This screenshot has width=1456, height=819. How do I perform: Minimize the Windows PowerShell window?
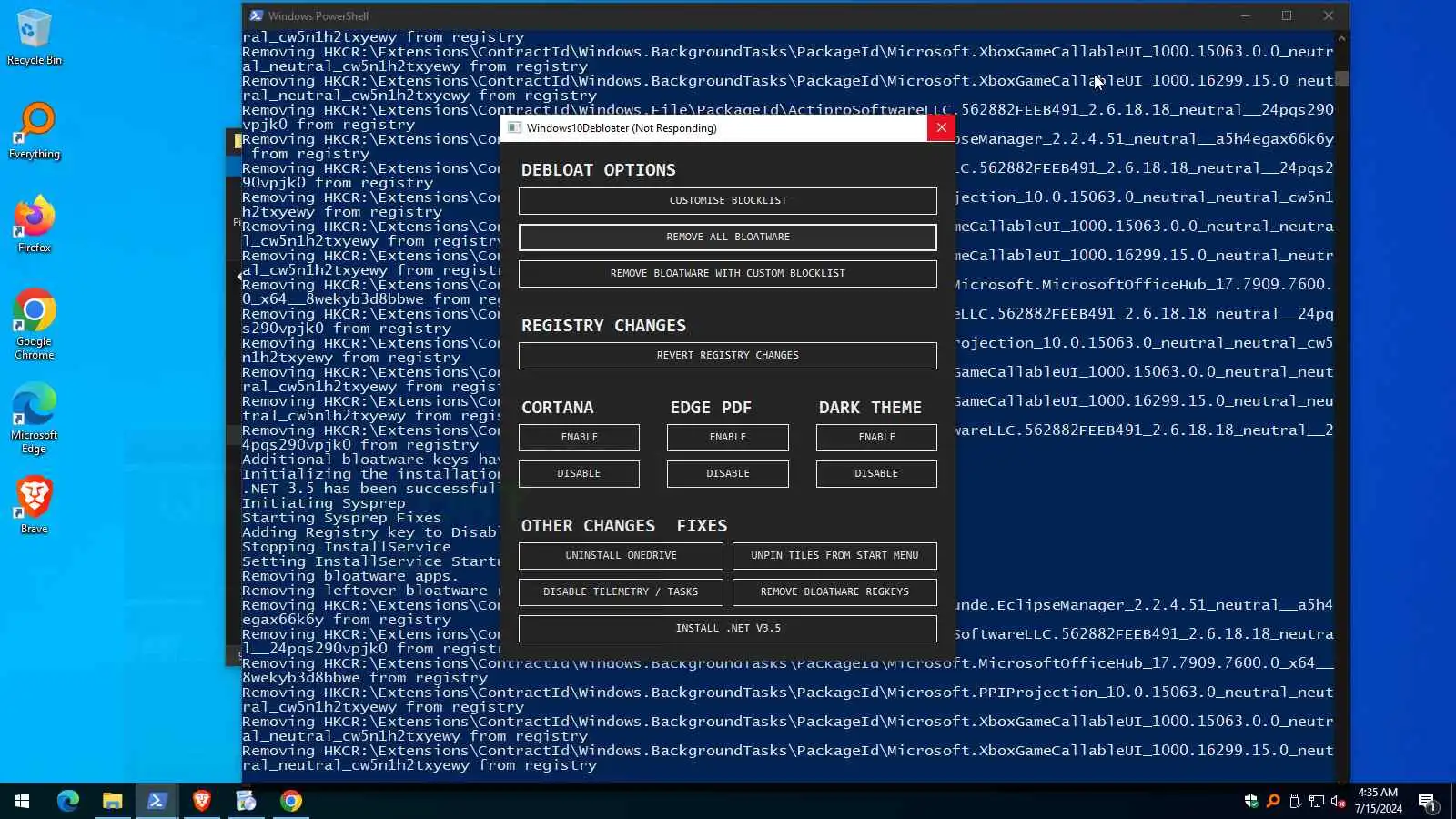click(x=1246, y=15)
